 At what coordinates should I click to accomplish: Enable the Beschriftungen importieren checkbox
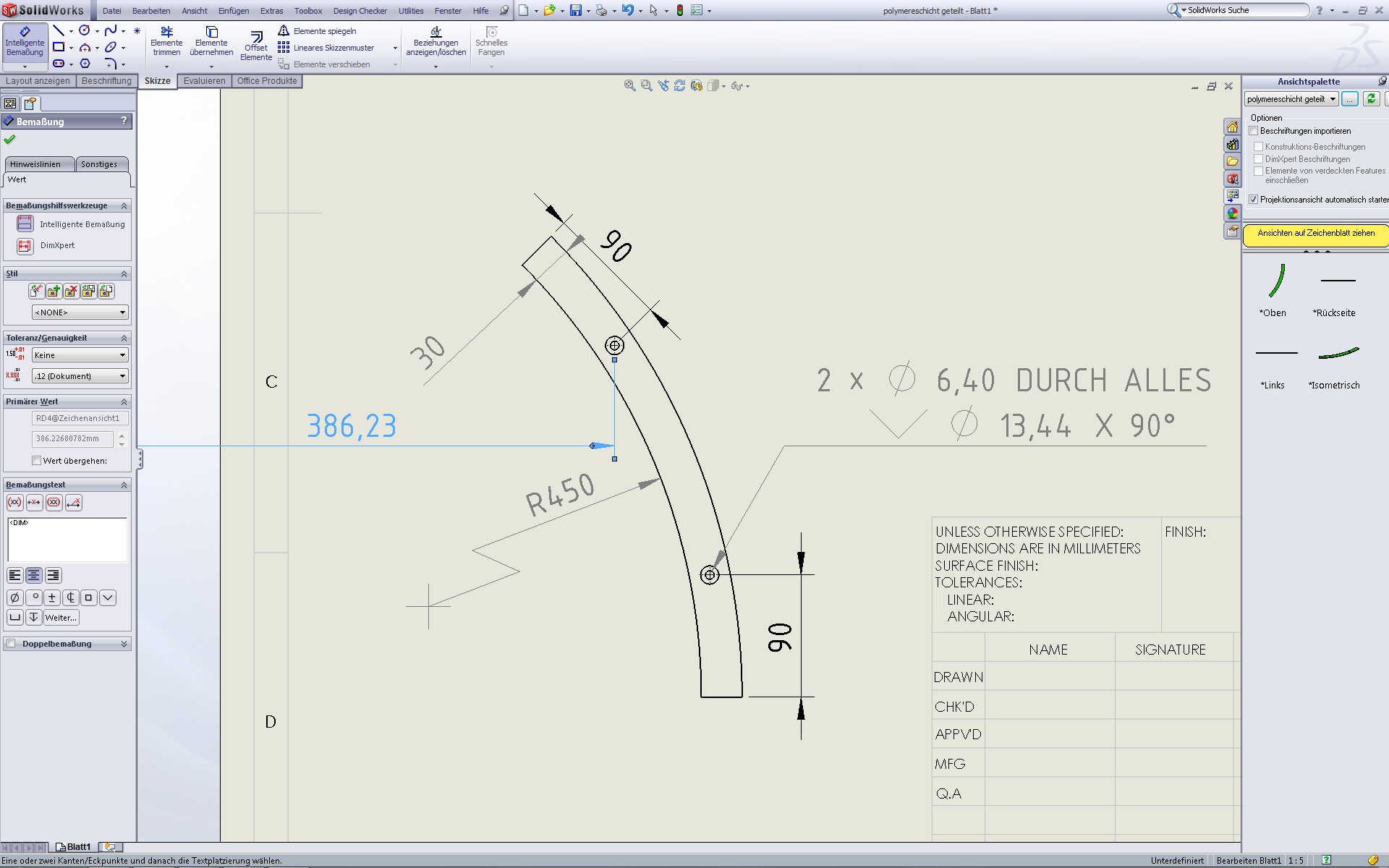click(x=1254, y=131)
